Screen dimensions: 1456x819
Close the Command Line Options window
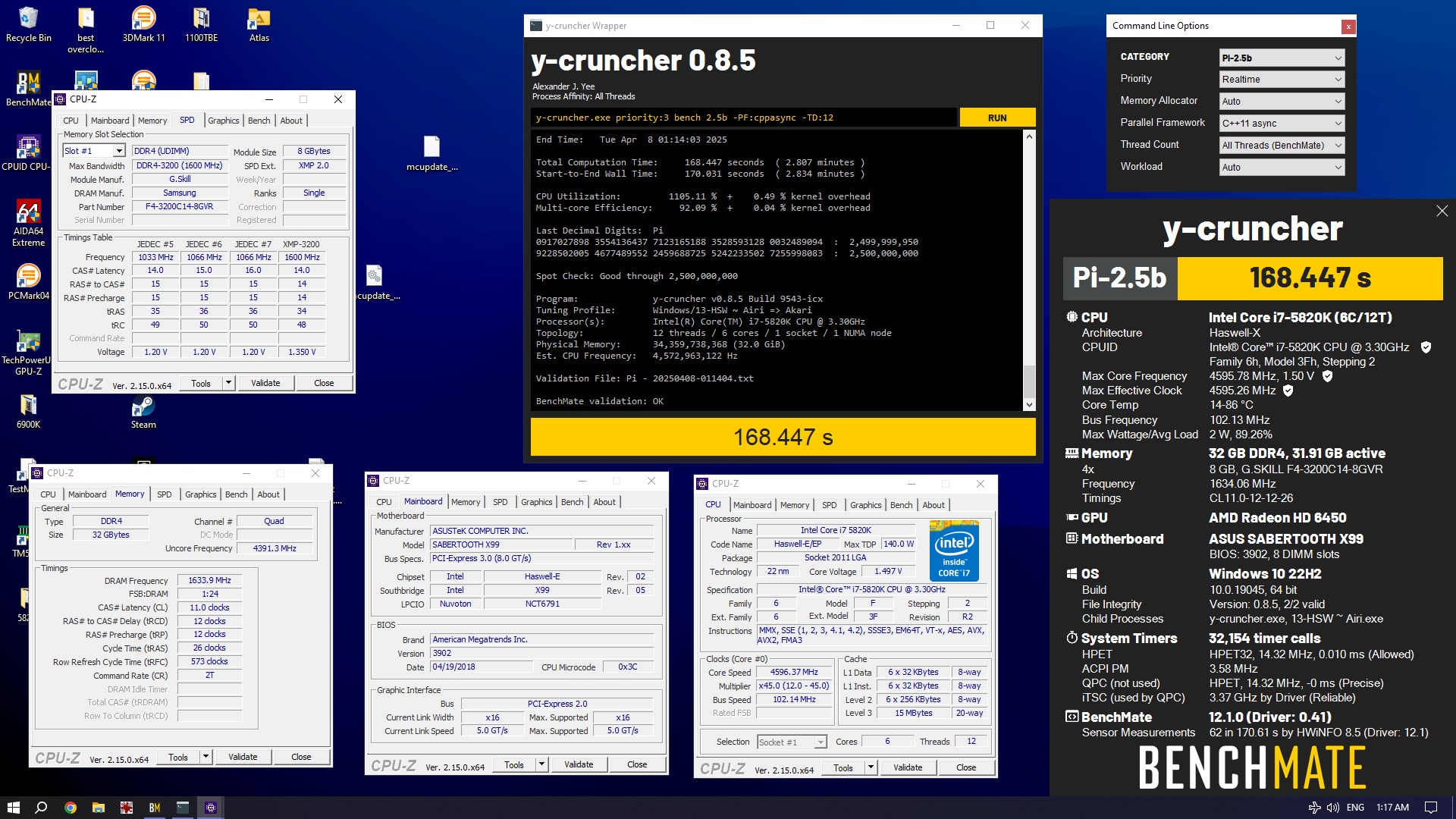tap(1348, 27)
